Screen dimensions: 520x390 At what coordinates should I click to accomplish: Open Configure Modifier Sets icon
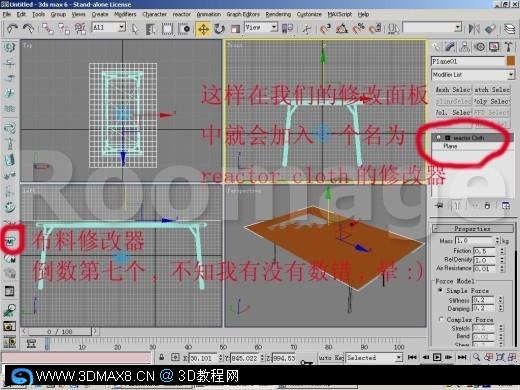[x=506, y=206]
